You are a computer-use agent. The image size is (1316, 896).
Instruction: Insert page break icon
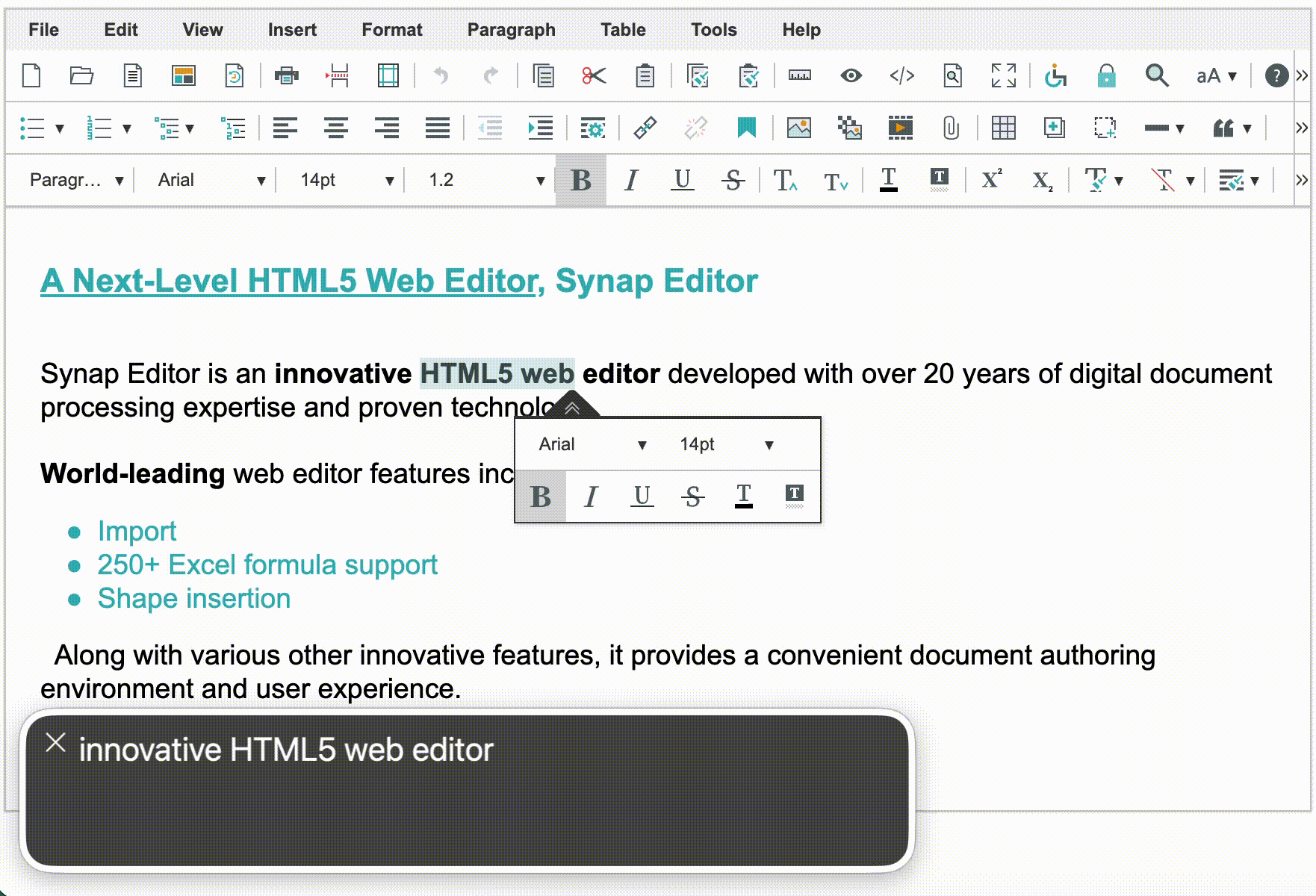338,75
